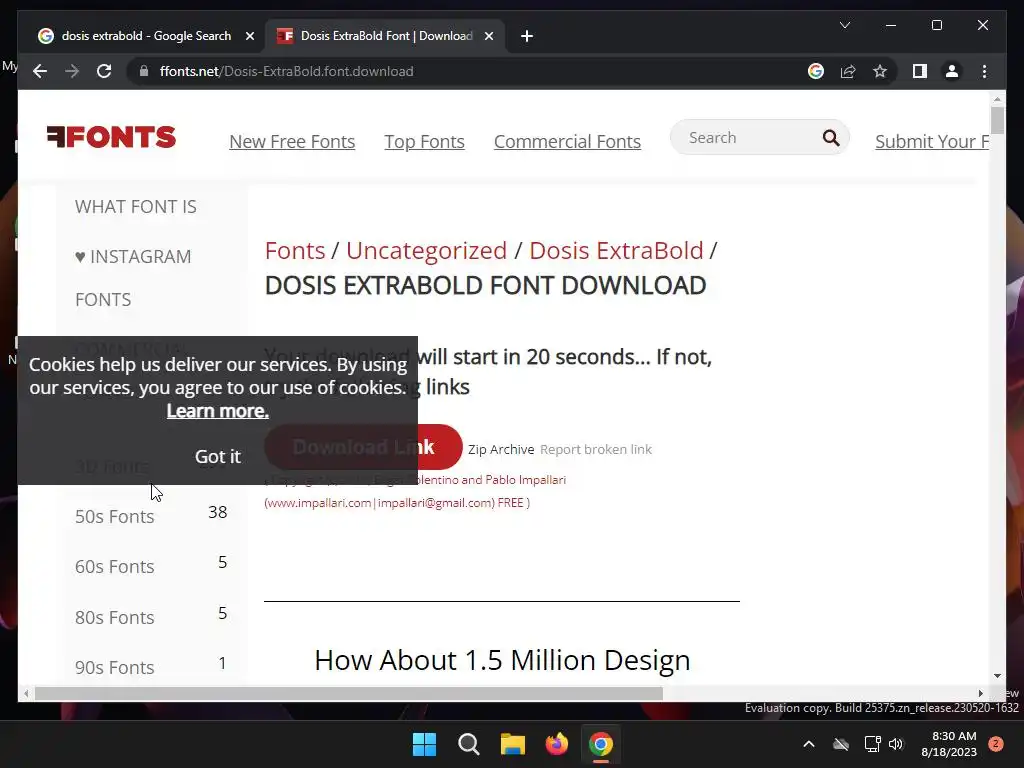Go back using browser back arrow
Screen dimensions: 1024x768
pyautogui.click(x=40, y=71)
